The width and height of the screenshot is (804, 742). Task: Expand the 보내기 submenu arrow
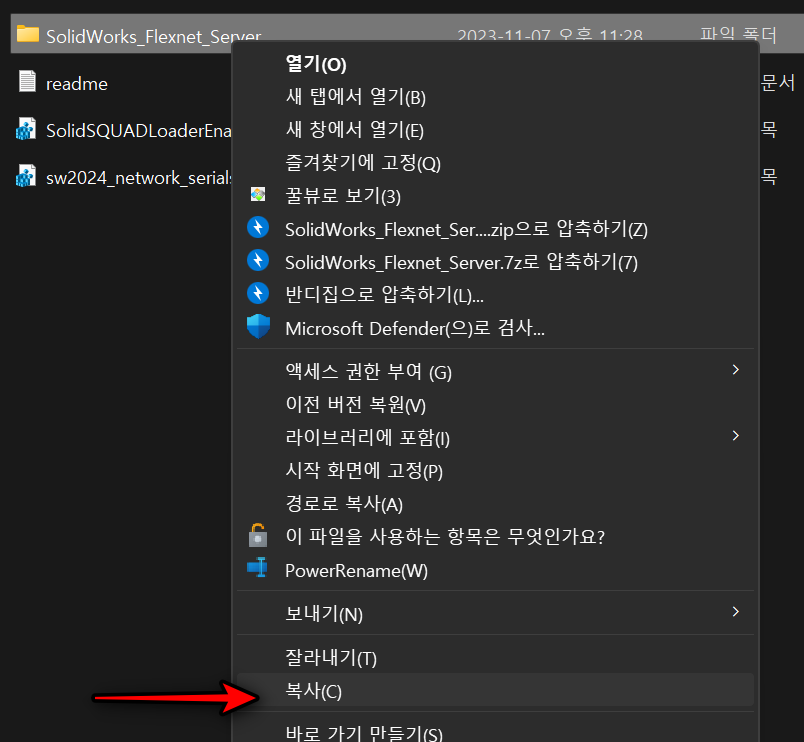click(x=736, y=611)
